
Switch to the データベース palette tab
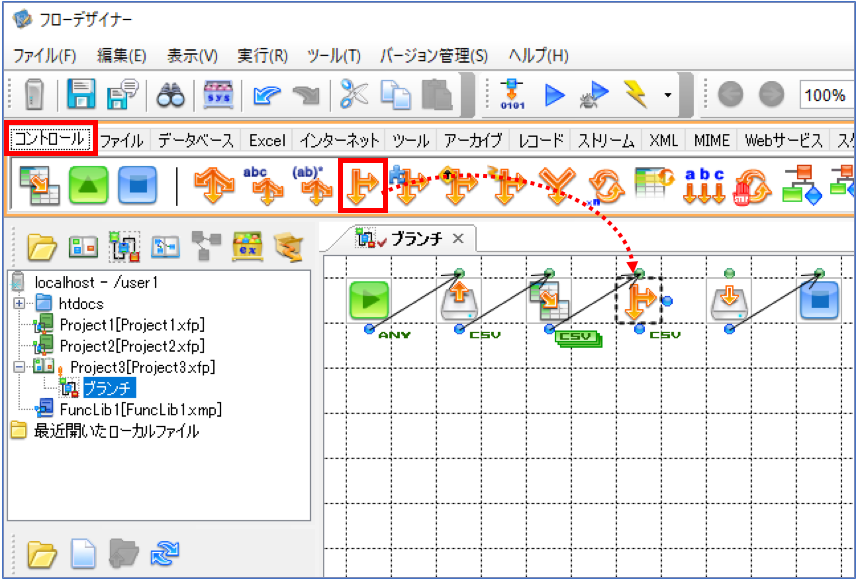click(196, 140)
